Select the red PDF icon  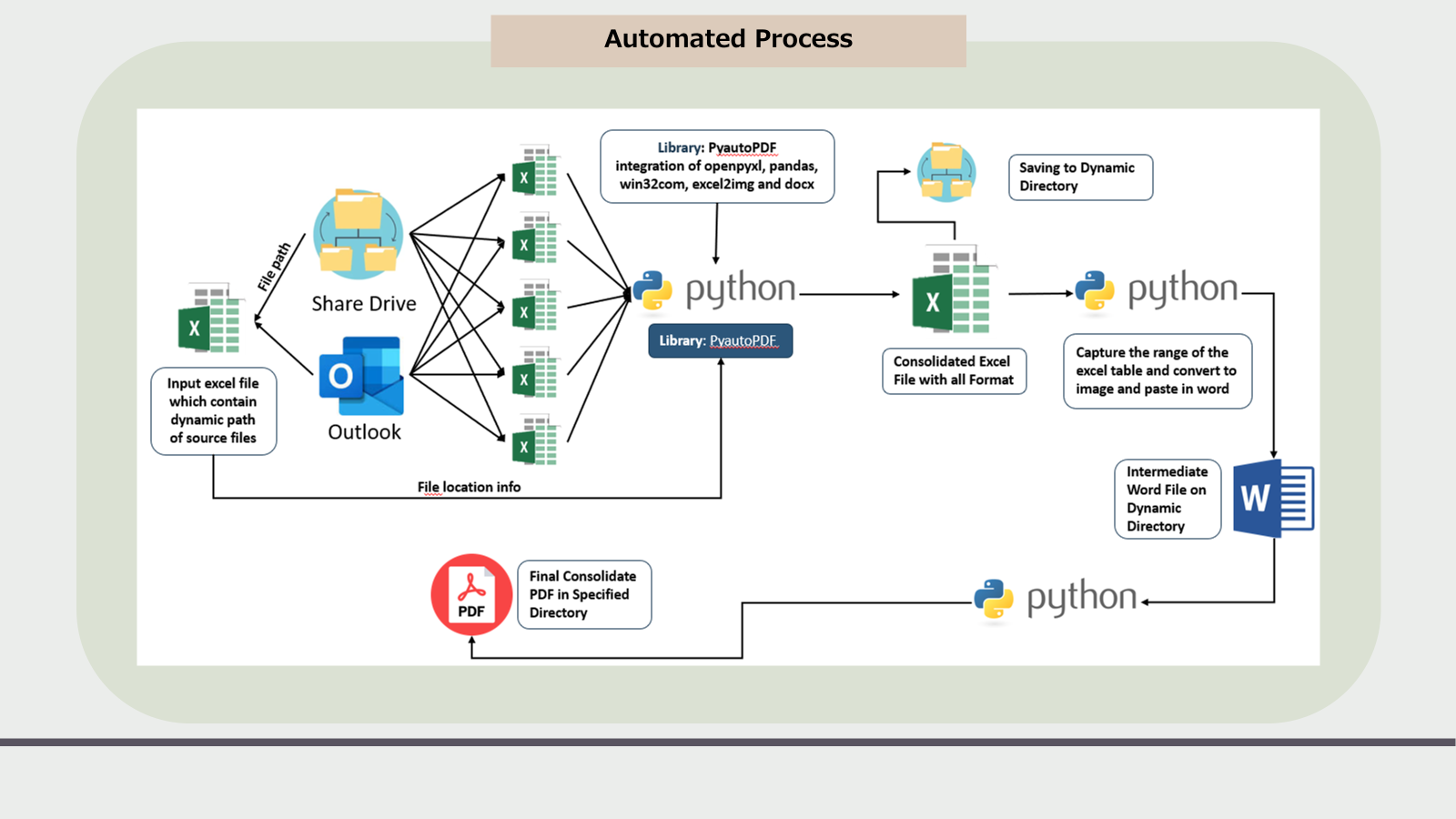[x=471, y=595]
